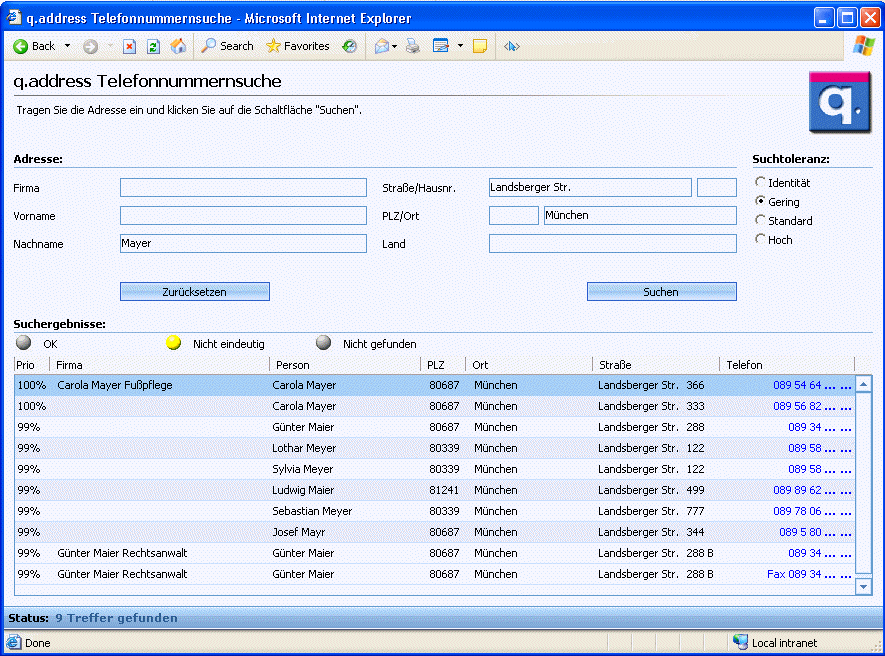
Task: Refresh the page using the Refresh icon
Action: pos(153,46)
